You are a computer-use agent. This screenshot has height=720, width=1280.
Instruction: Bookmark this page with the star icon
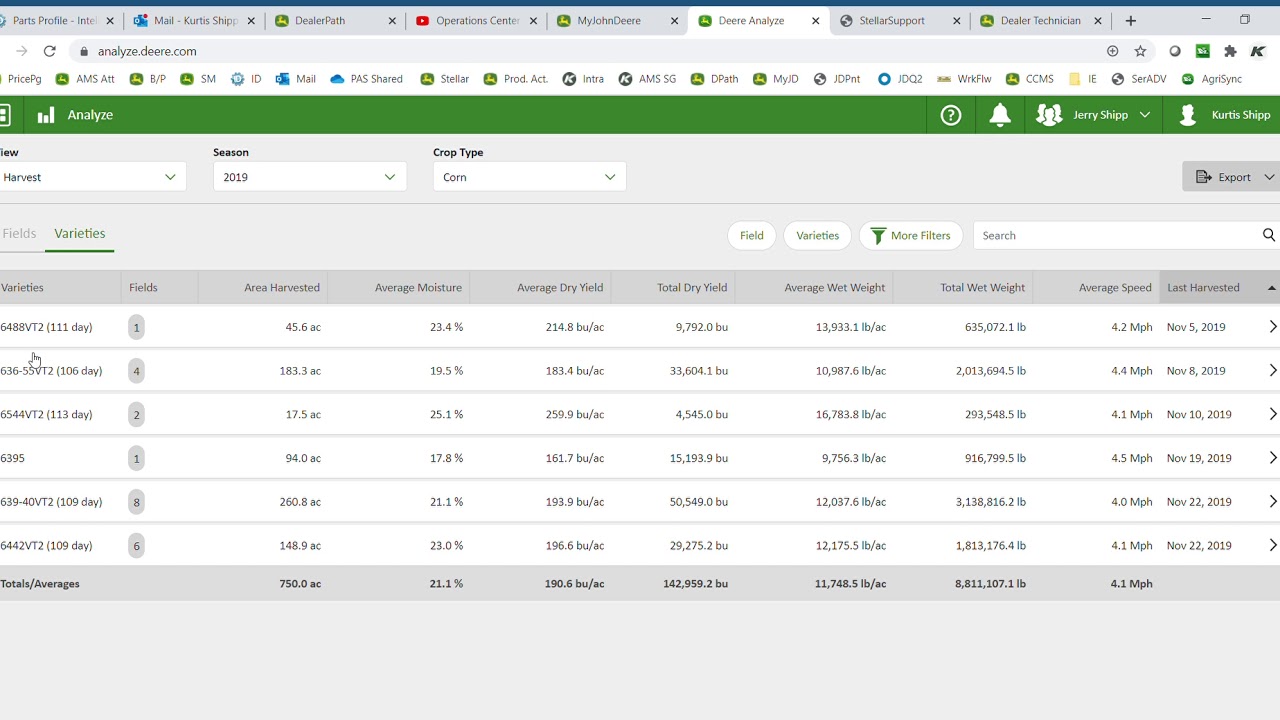(x=1140, y=51)
